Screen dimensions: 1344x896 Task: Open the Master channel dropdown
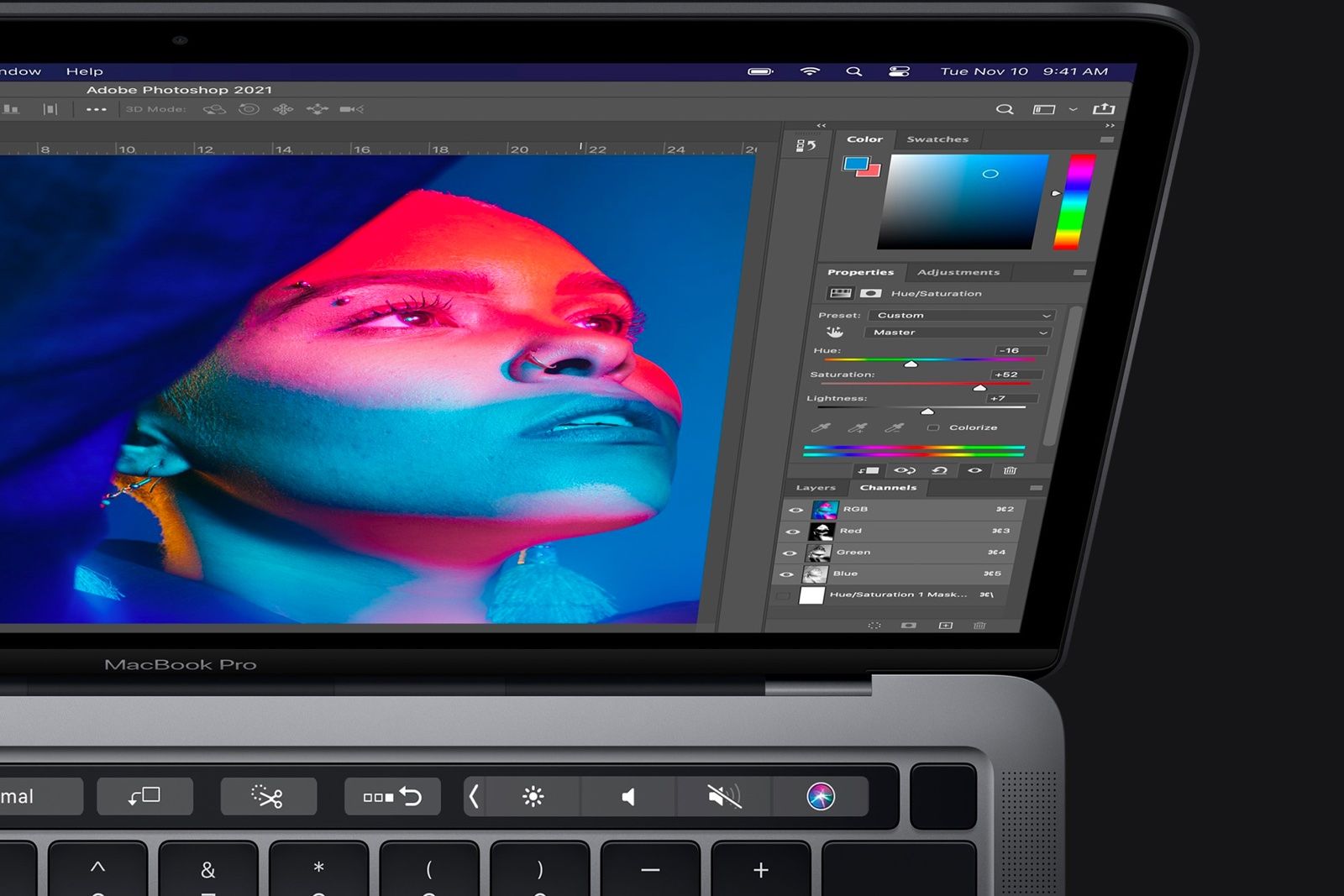click(958, 332)
